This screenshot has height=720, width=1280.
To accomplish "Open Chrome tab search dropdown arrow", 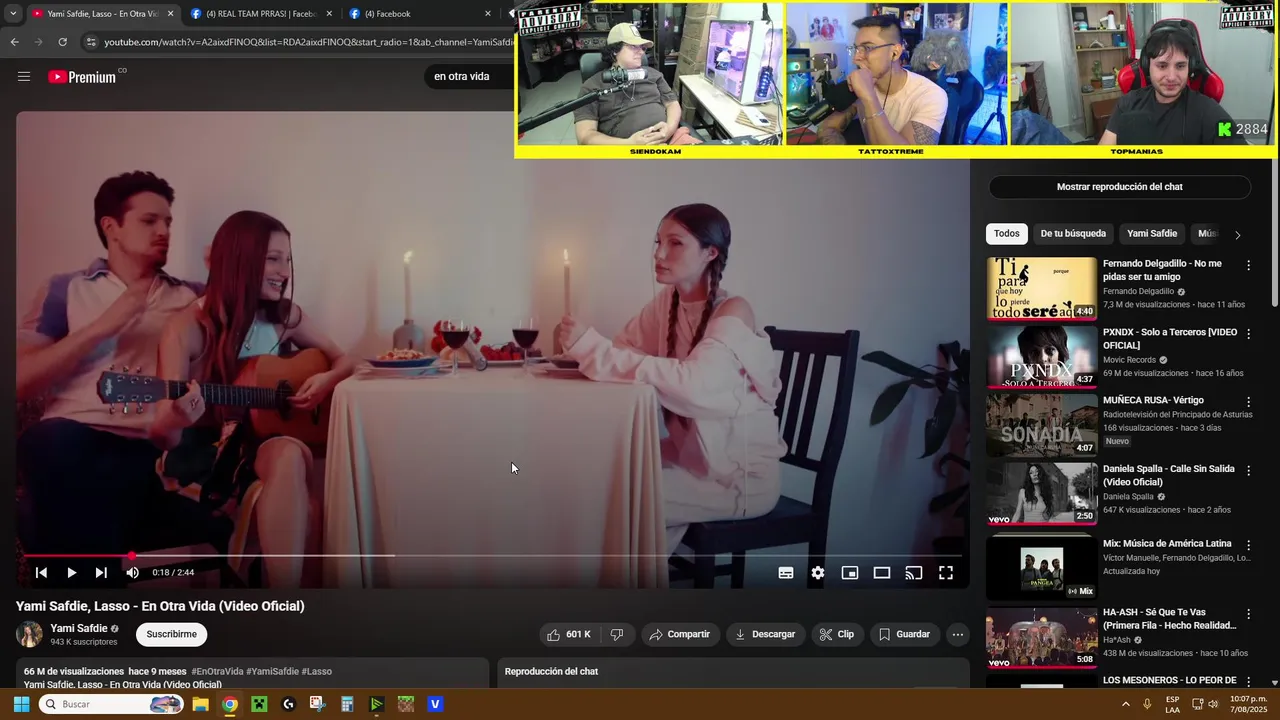I will 13,14.
